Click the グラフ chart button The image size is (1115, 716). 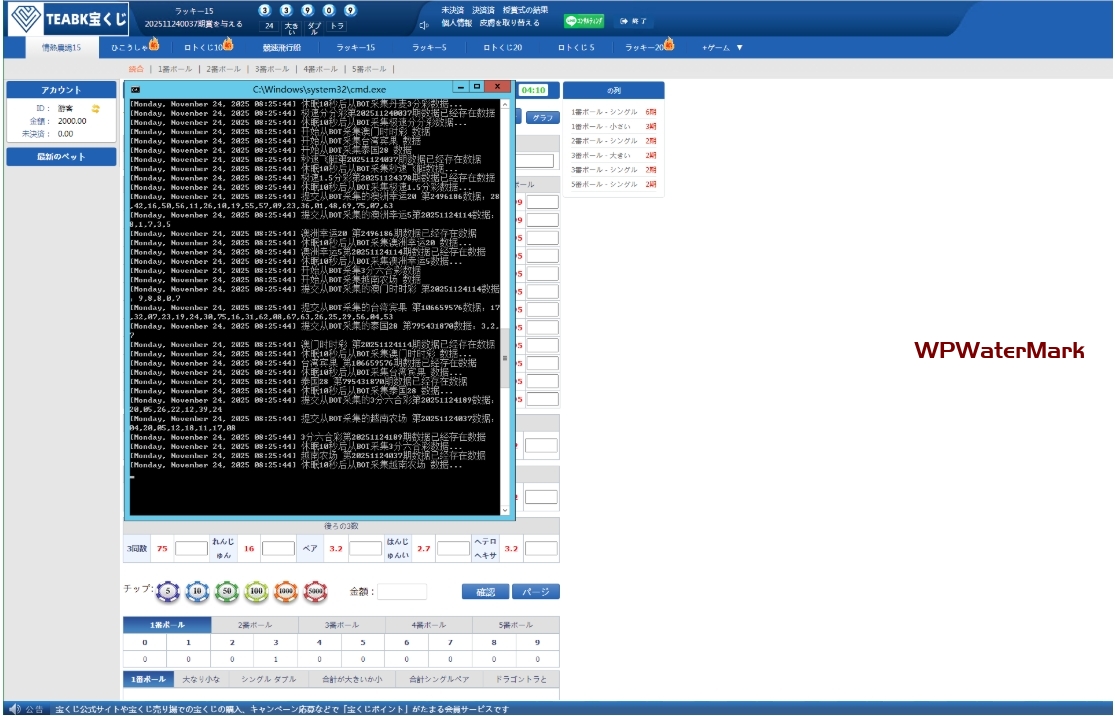click(x=542, y=117)
